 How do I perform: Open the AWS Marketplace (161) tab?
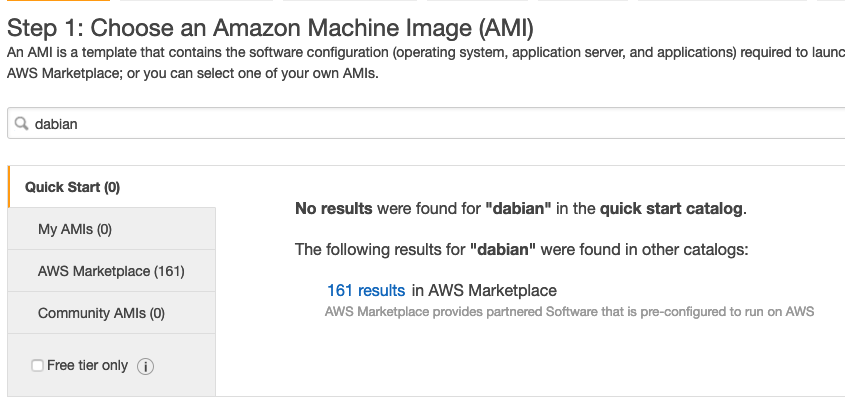pyautogui.click(x=111, y=271)
